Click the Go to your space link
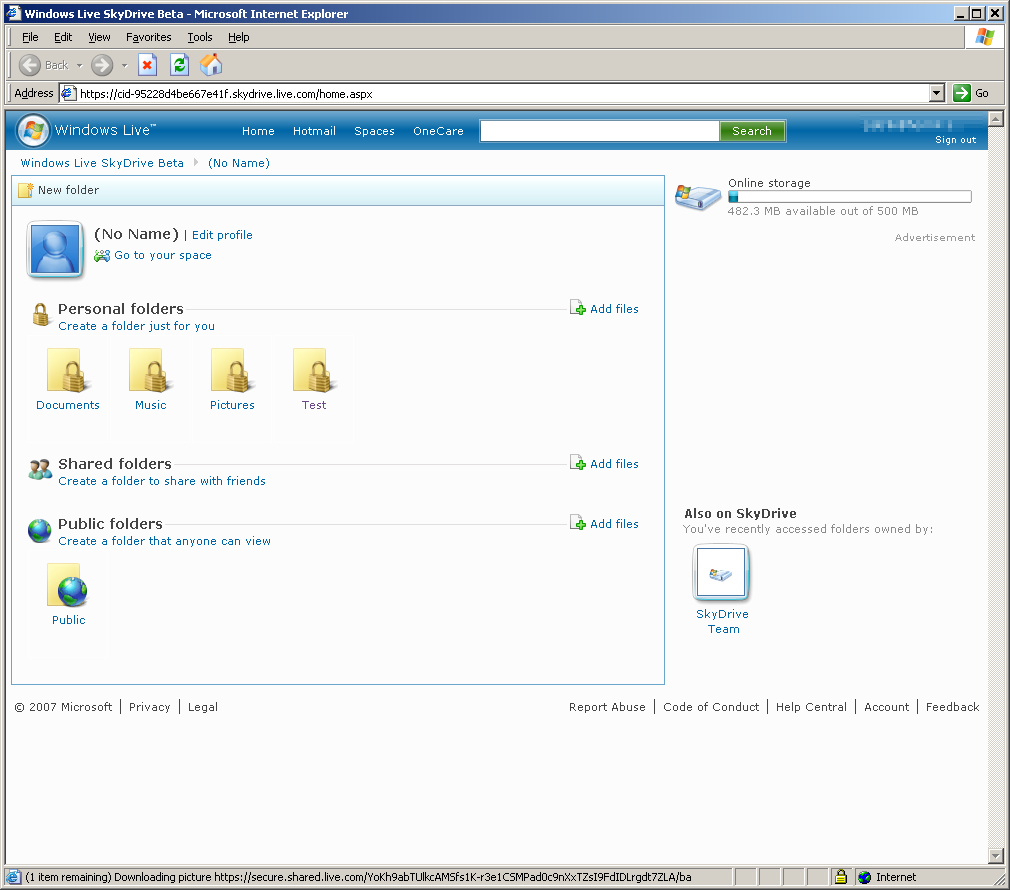Viewport: 1010px width, 890px height. pyautogui.click(x=163, y=255)
